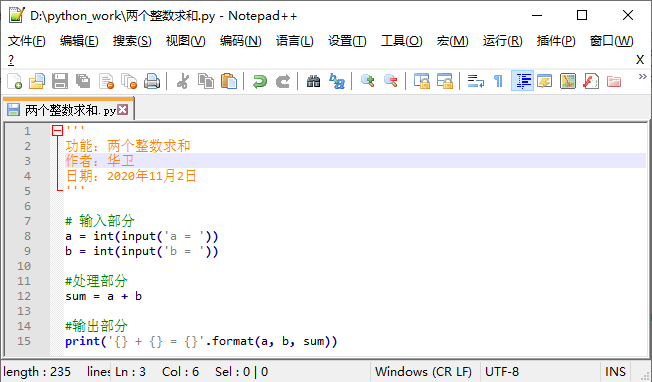Undo last action green arrow
Screen dimensions: 652x382
260,81
